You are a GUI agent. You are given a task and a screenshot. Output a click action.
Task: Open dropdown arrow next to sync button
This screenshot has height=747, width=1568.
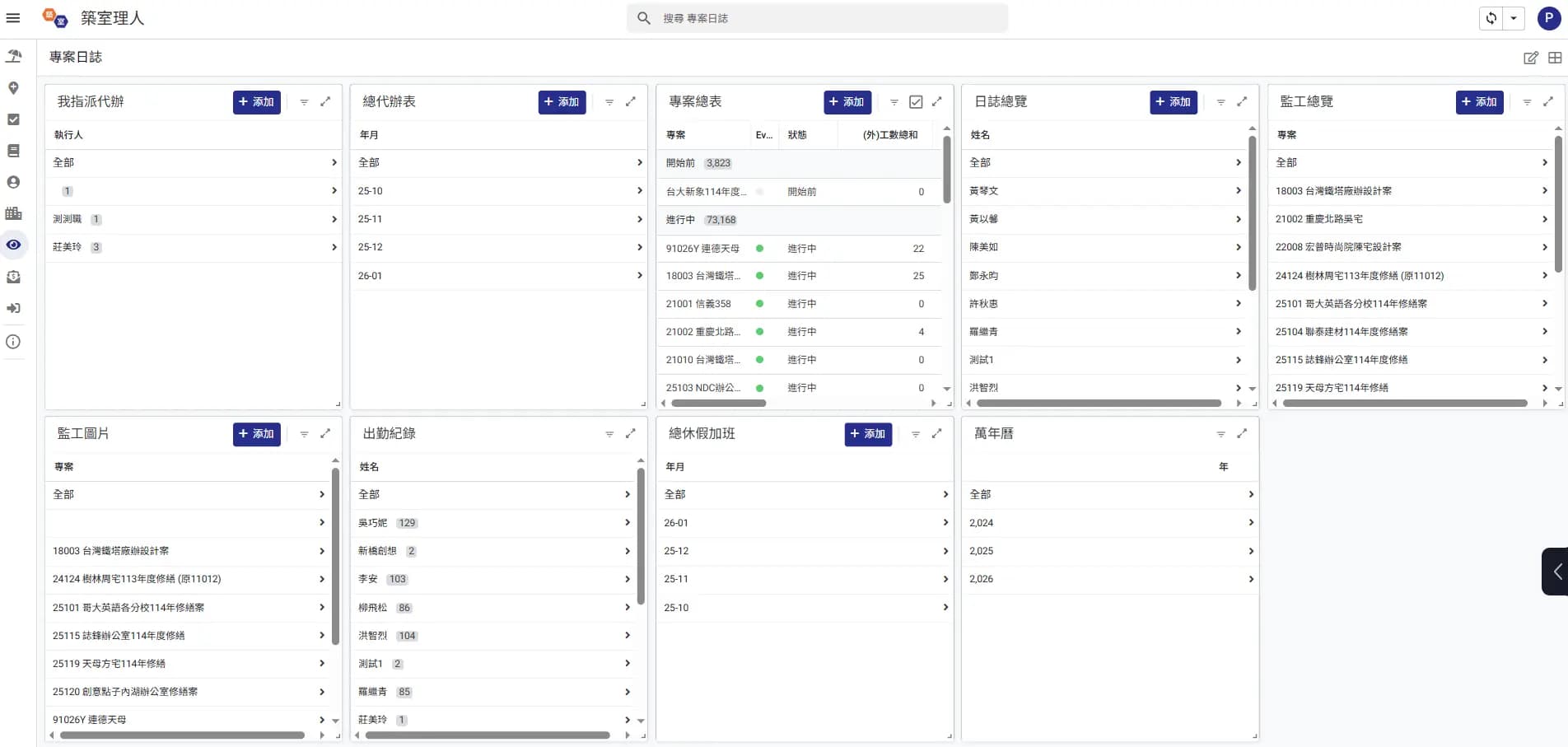pyautogui.click(x=1514, y=18)
